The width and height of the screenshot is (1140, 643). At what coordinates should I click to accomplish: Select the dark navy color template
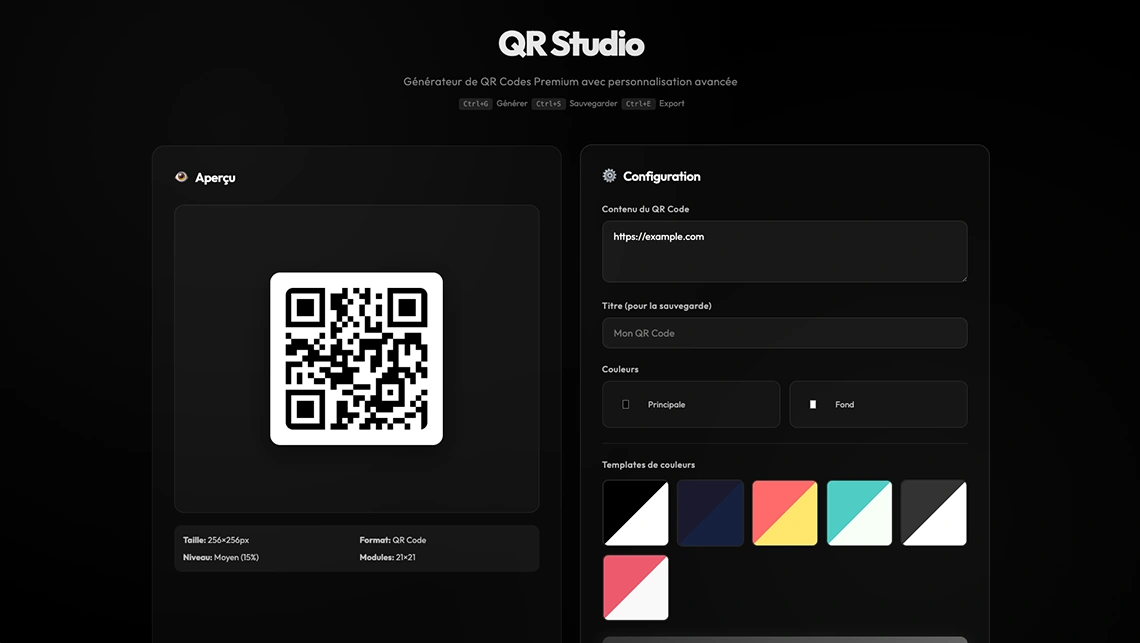(710, 513)
